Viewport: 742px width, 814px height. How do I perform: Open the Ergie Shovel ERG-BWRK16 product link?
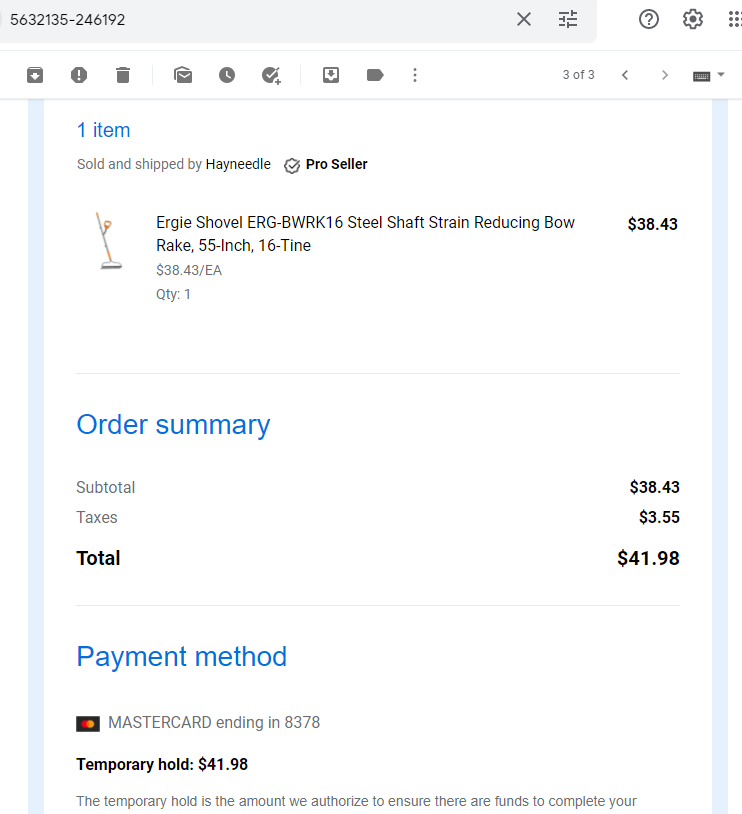click(365, 234)
